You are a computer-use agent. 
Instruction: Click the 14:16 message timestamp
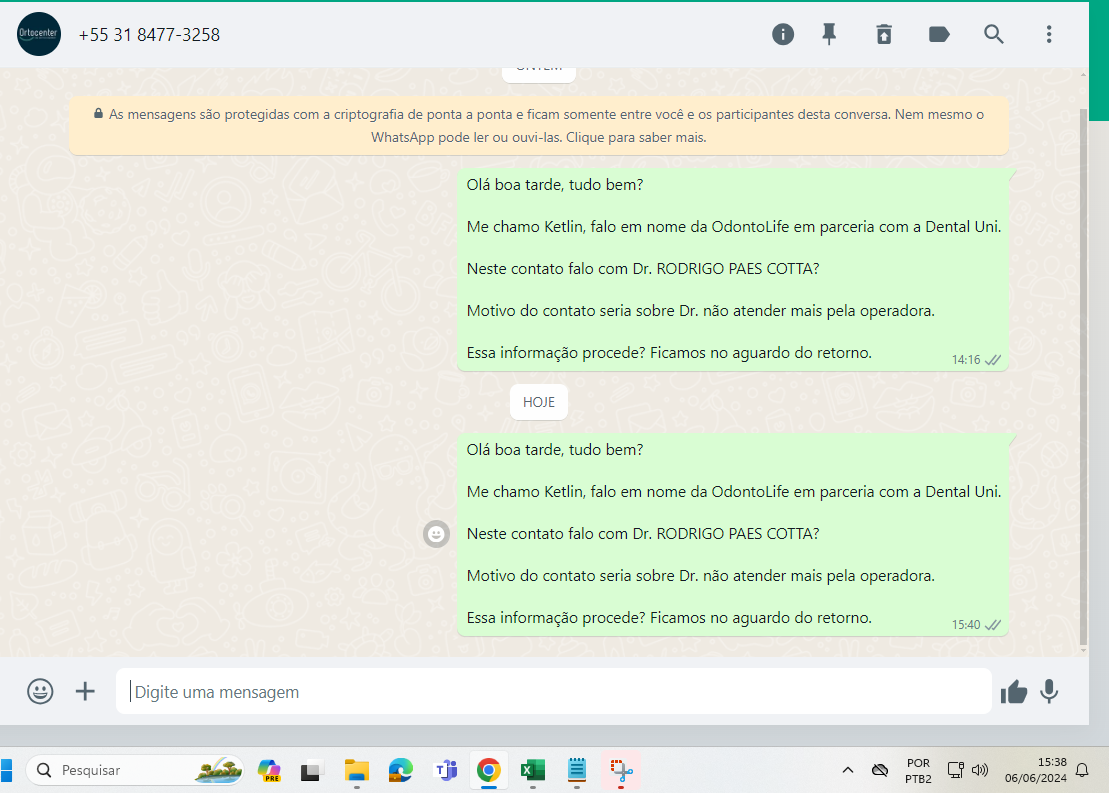[x=965, y=359]
